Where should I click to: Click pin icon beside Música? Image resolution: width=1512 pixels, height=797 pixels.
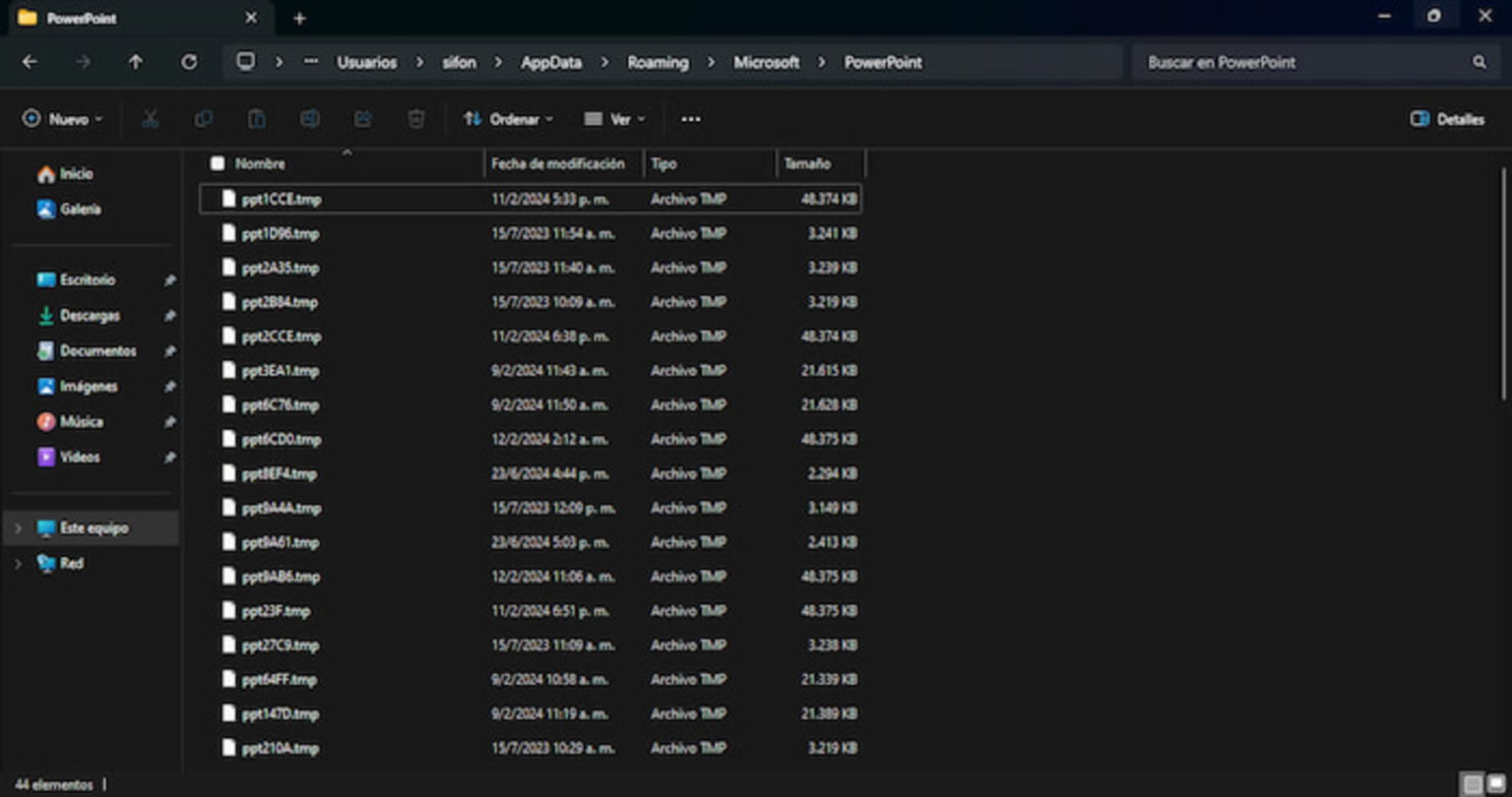click(x=169, y=422)
